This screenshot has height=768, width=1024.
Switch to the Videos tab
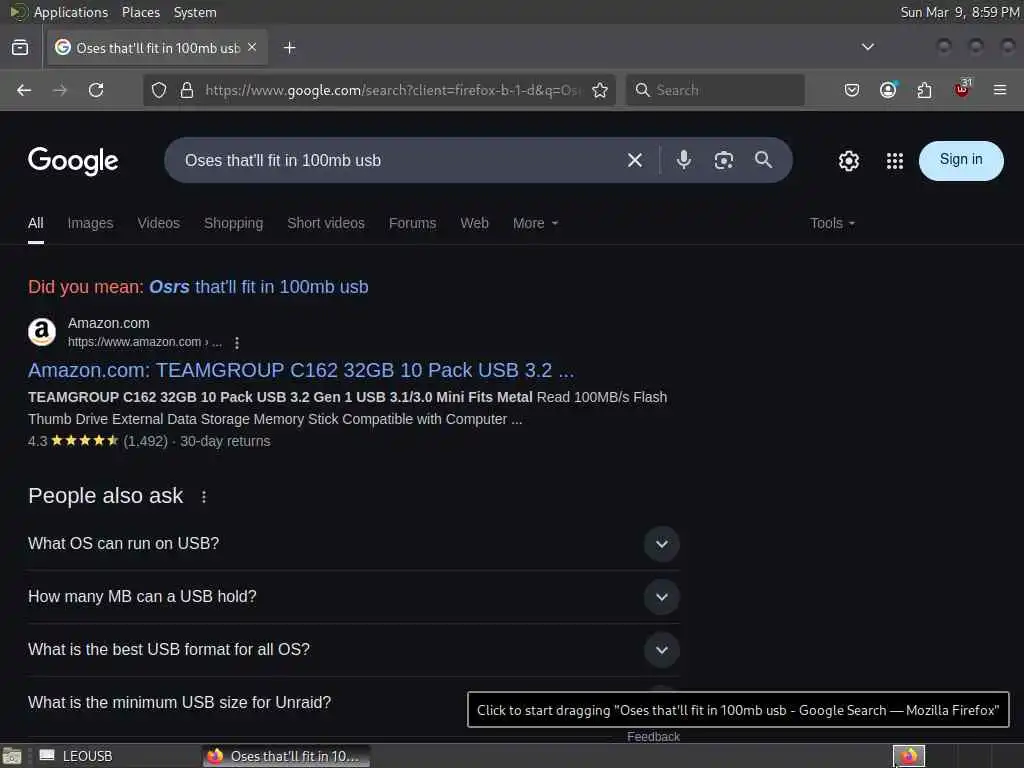pos(159,223)
